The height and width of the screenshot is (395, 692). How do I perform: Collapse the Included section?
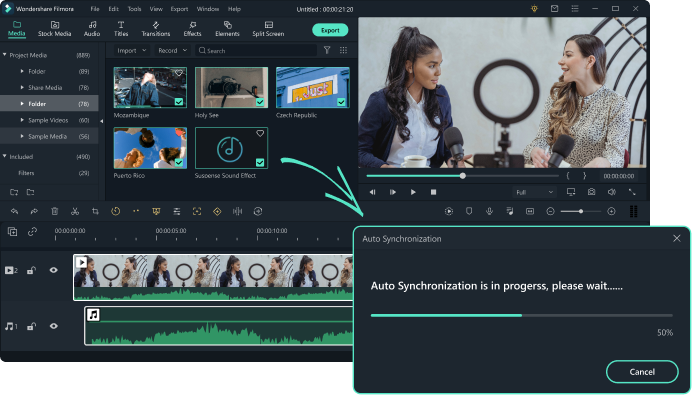click(x=5, y=156)
